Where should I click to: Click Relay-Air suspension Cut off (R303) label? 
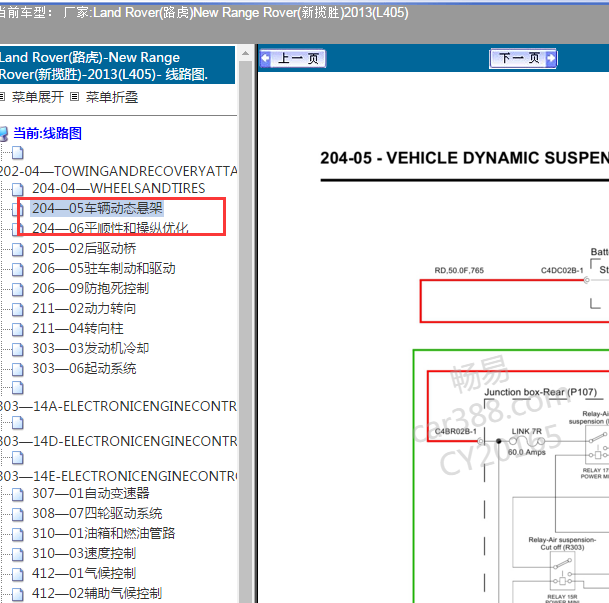(562, 543)
